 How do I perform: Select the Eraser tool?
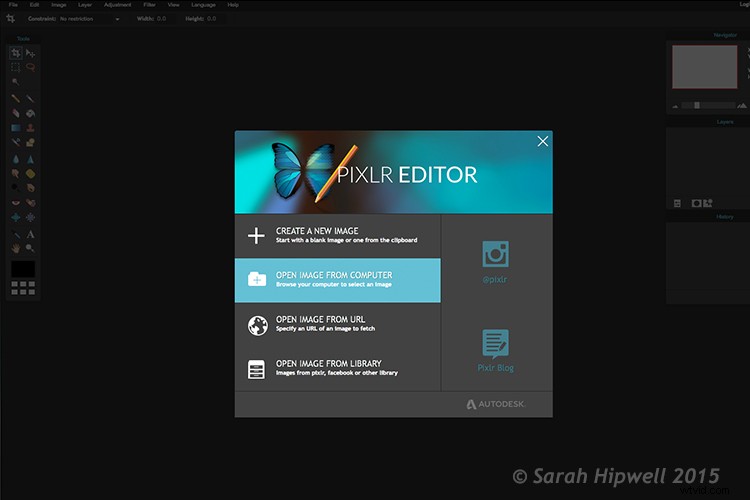point(16,113)
